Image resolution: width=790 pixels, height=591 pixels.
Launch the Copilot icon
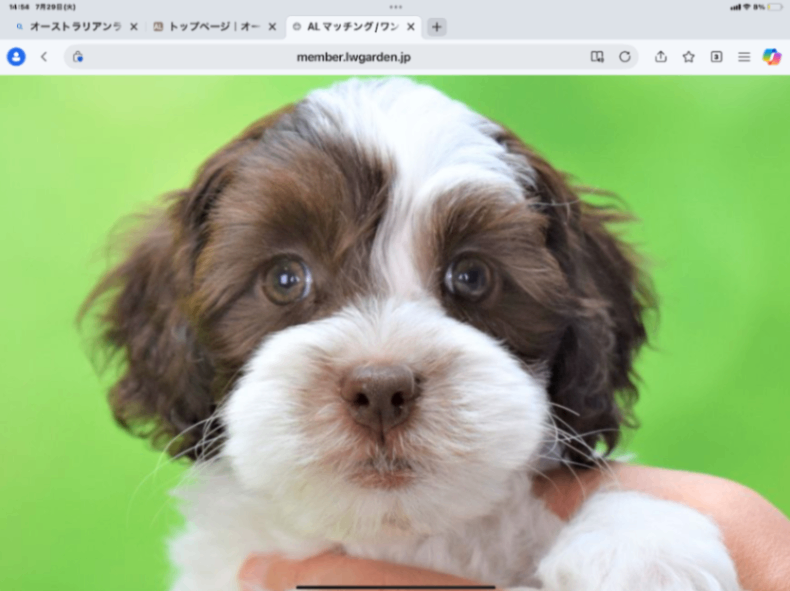pyautogui.click(x=771, y=56)
